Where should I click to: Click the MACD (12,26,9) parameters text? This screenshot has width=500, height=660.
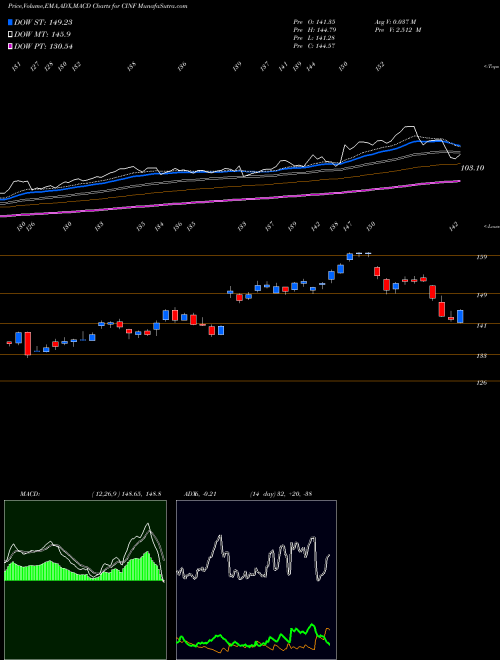coord(126,494)
